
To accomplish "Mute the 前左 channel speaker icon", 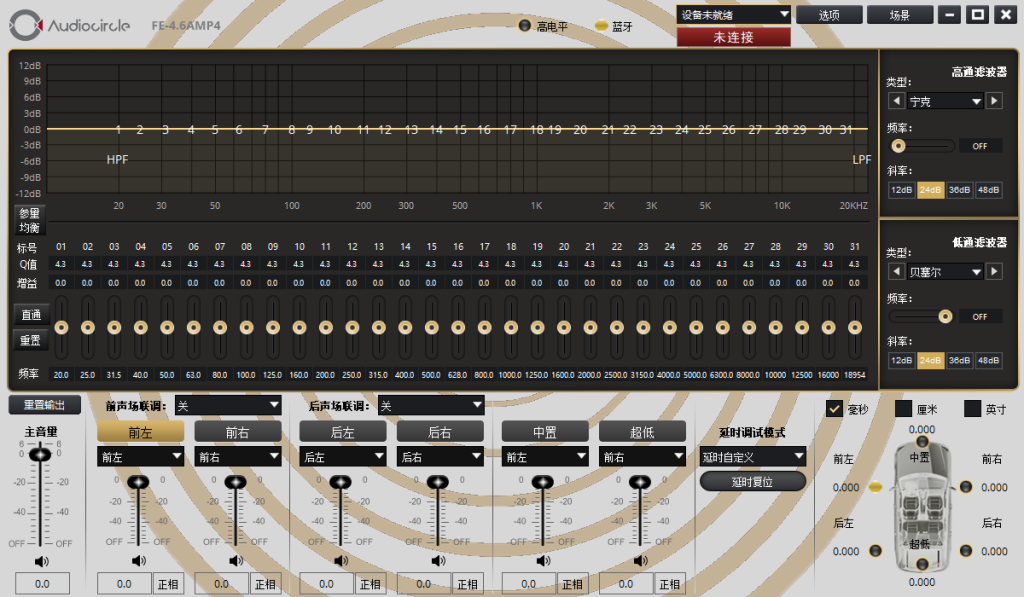I will 139,560.
